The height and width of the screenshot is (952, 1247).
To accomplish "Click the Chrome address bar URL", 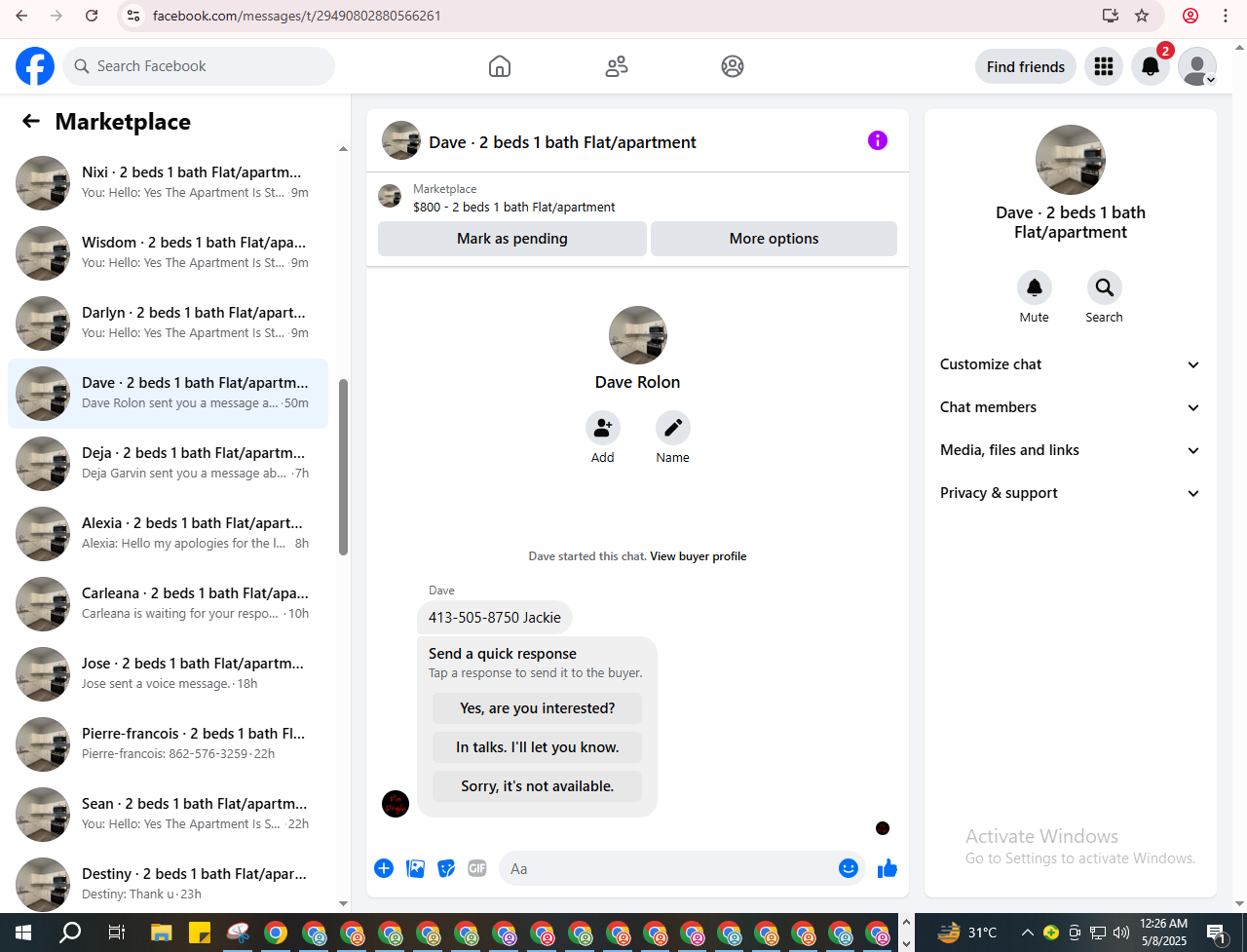I will [x=297, y=16].
